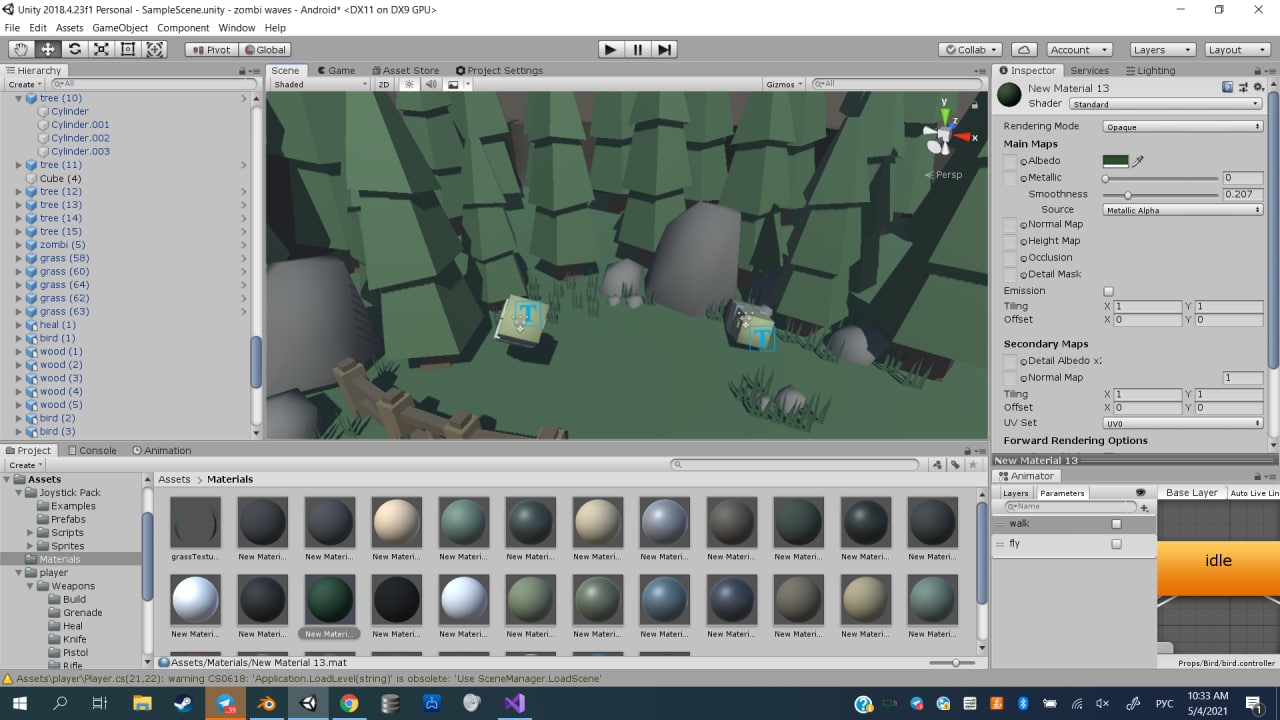
Task: Toggle scene lighting sun icon
Action: pos(409,84)
